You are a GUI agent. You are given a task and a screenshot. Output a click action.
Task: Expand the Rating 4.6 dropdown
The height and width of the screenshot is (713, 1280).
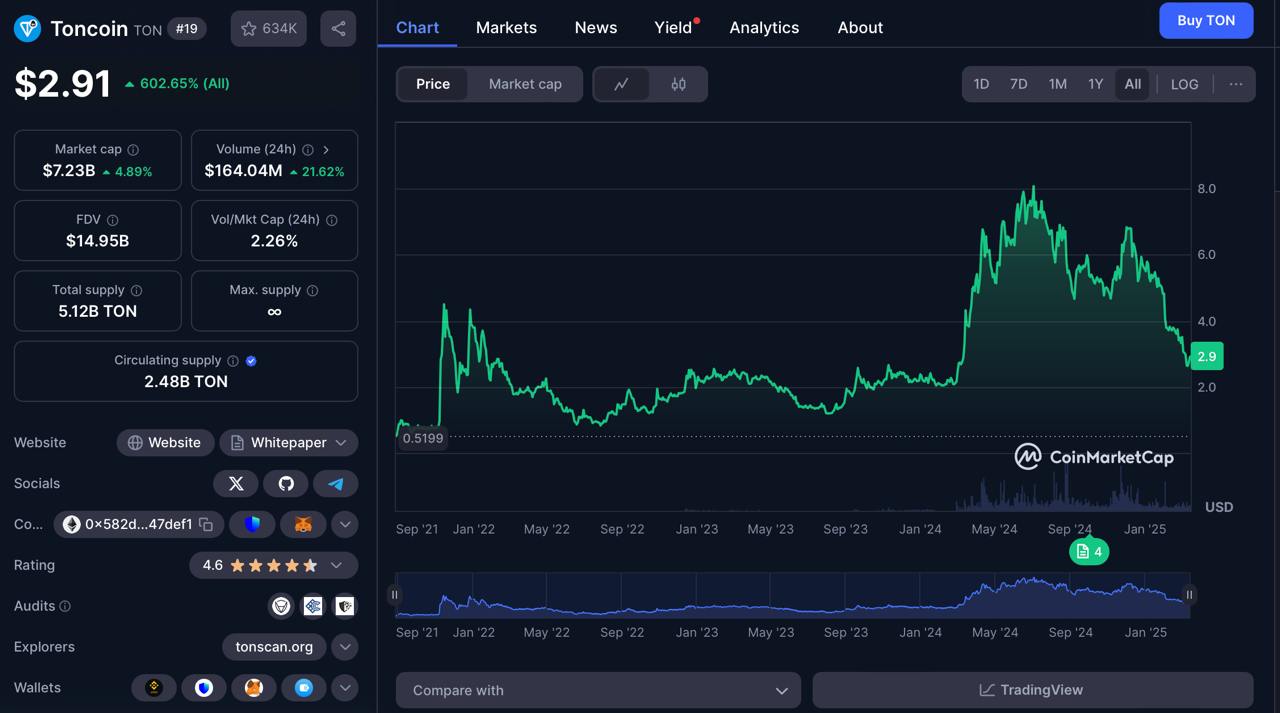273,565
